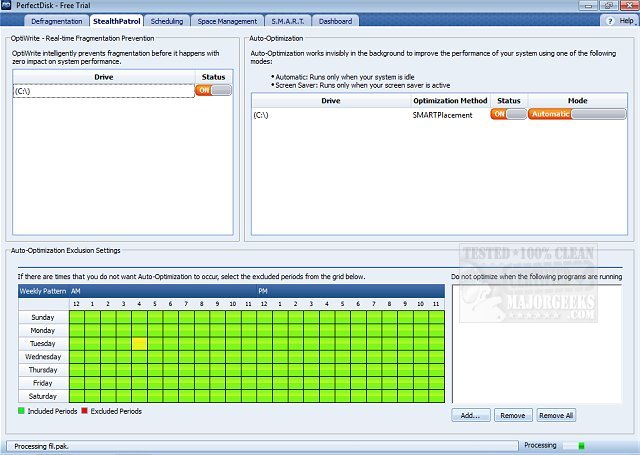Select the Tuesday row label
The image size is (640, 455).
click(43, 344)
